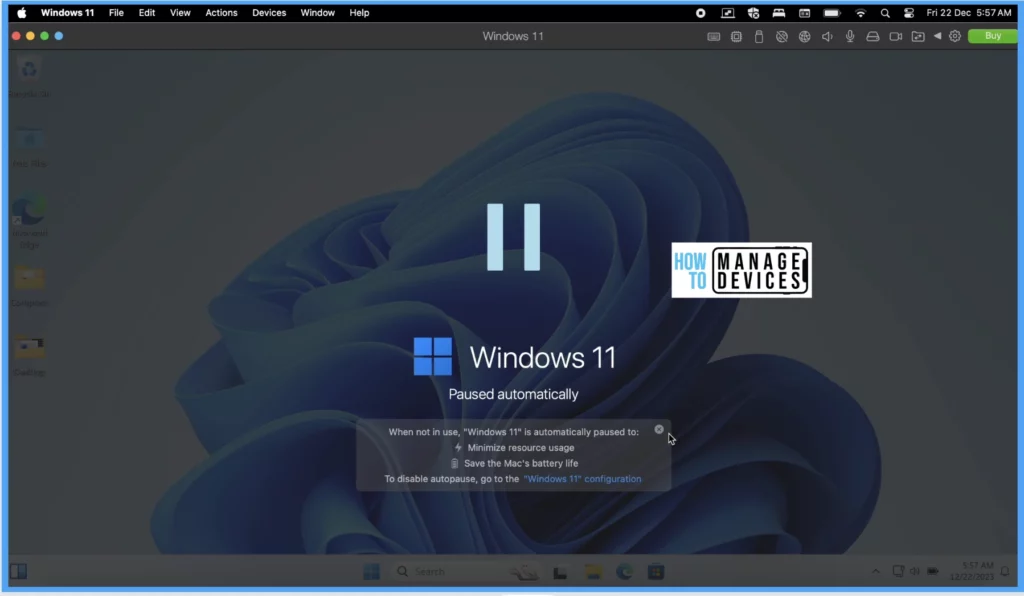1024x596 pixels.
Task: Open the Wi-Fi menu bar icon
Action: 860,12
